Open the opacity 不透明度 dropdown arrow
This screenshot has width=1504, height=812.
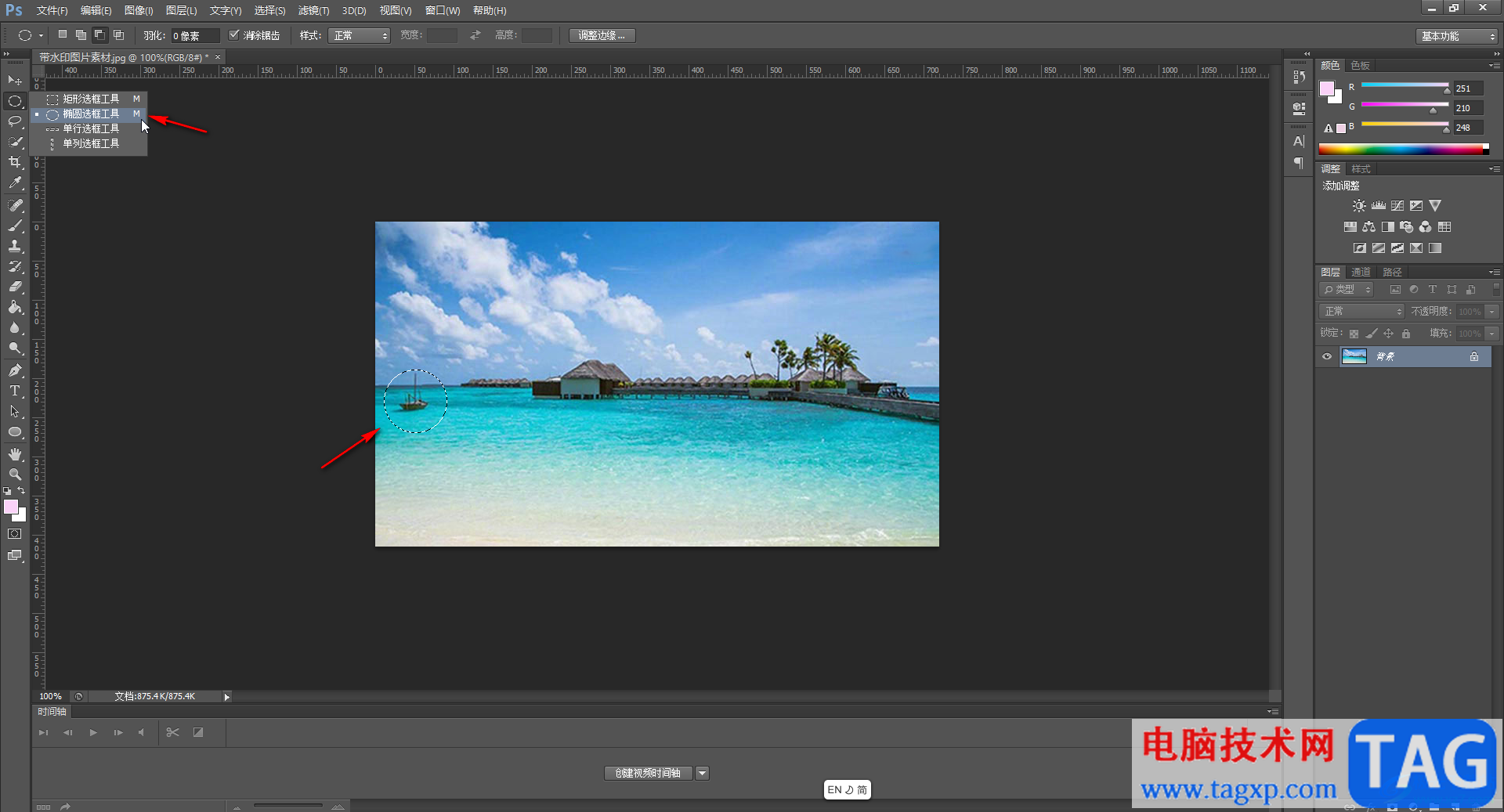[x=1492, y=312]
